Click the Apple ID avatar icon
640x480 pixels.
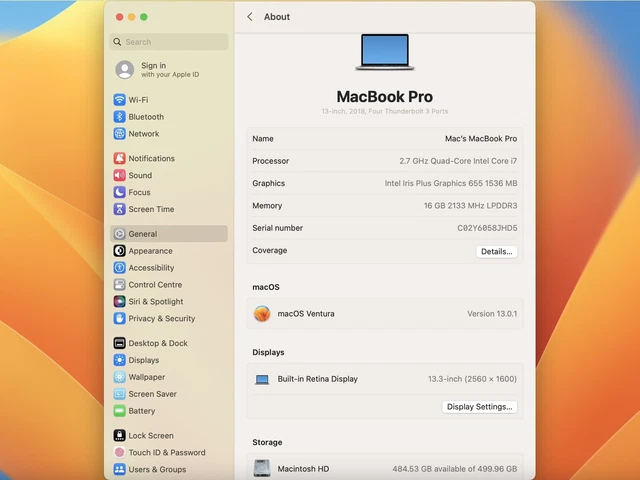(124, 70)
